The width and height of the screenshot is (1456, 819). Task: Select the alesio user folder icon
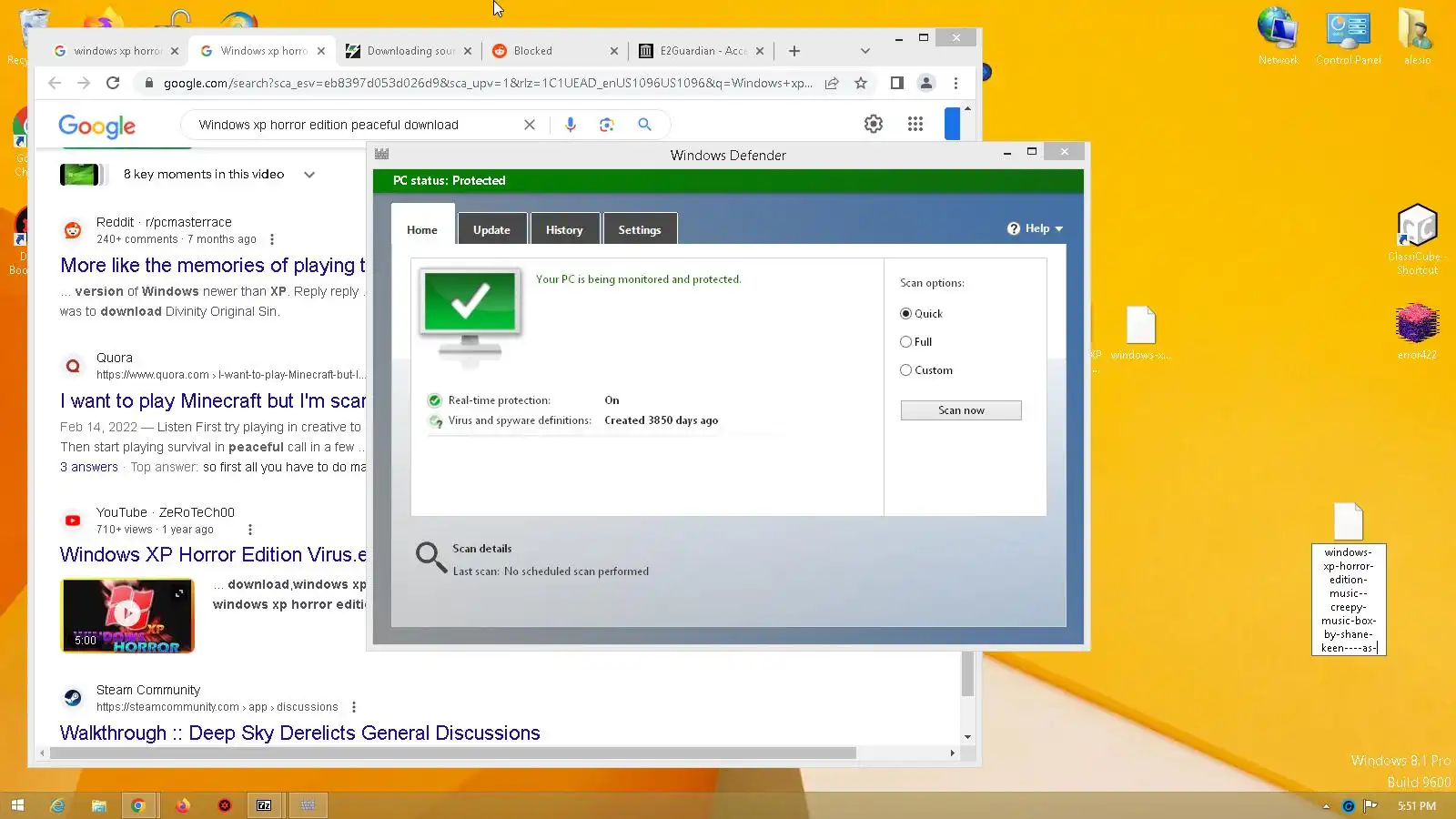point(1417,36)
